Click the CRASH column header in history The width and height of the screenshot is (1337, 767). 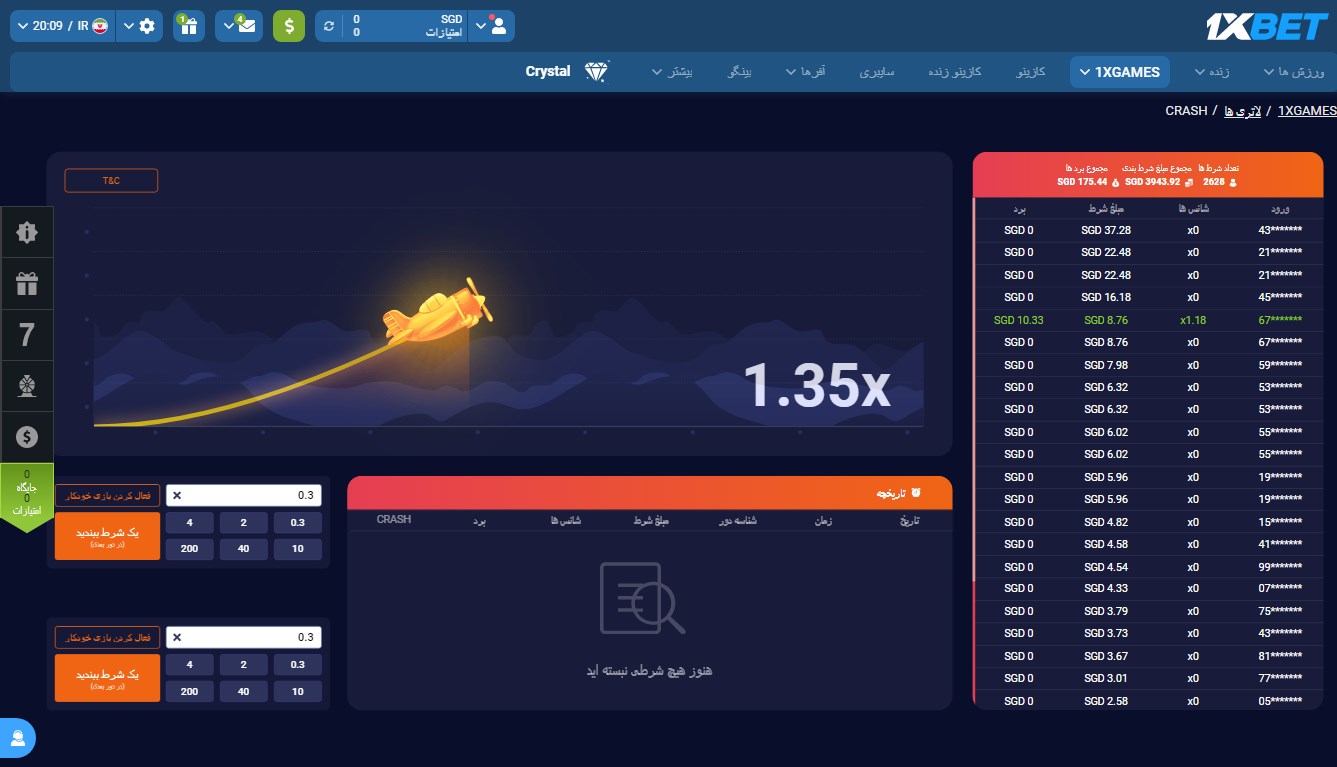(x=394, y=520)
